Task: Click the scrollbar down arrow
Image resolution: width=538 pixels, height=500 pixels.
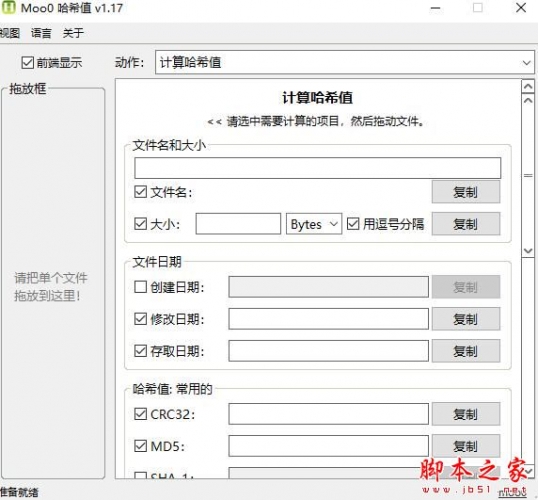Action: point(528,251)
